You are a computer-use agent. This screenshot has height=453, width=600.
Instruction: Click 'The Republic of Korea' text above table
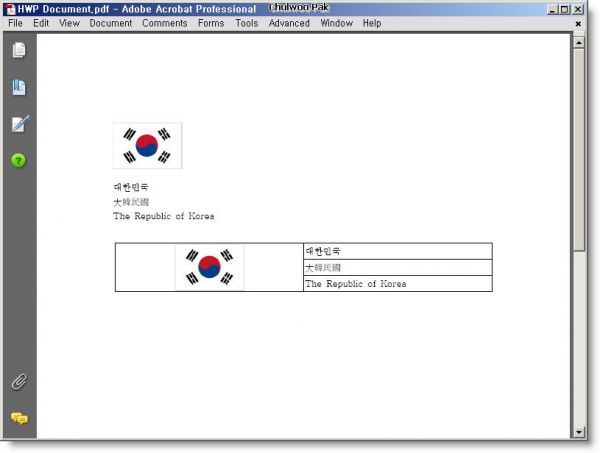[x=164, y=216]
